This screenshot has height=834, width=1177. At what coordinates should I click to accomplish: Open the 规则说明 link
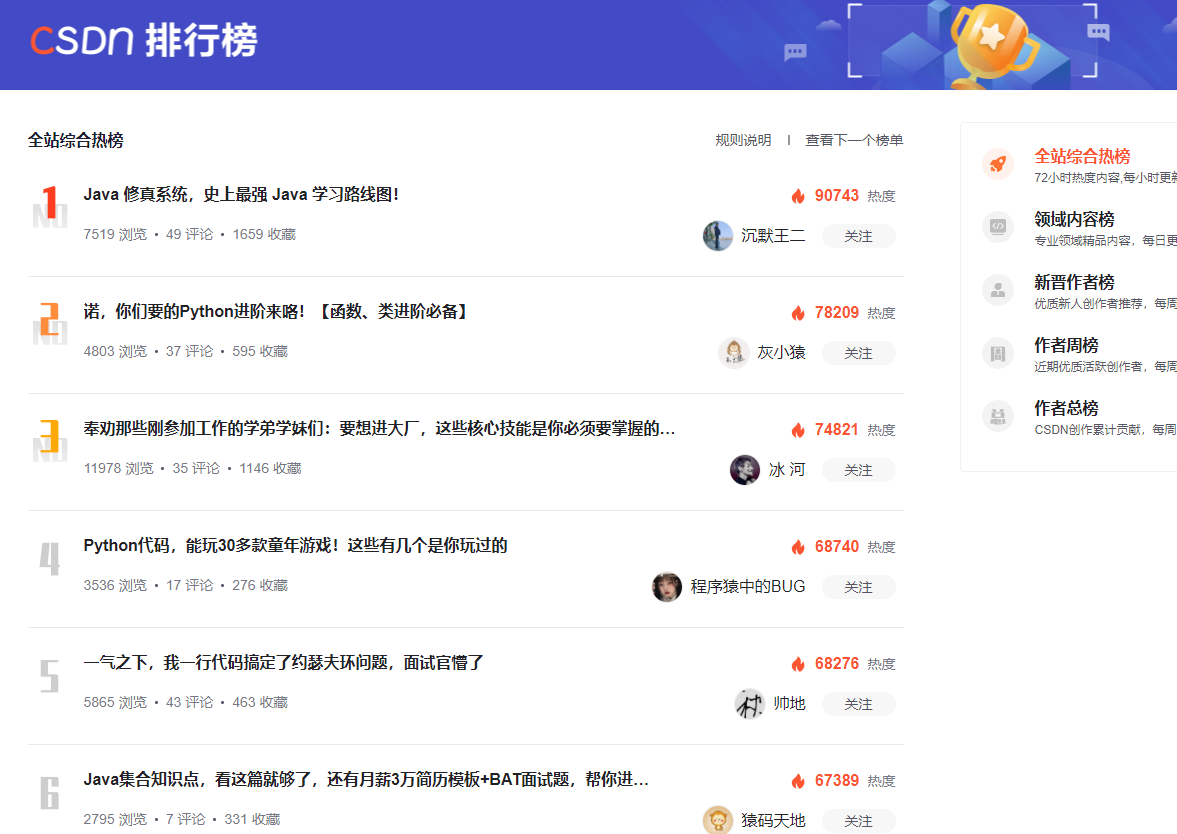coord(743,140)
